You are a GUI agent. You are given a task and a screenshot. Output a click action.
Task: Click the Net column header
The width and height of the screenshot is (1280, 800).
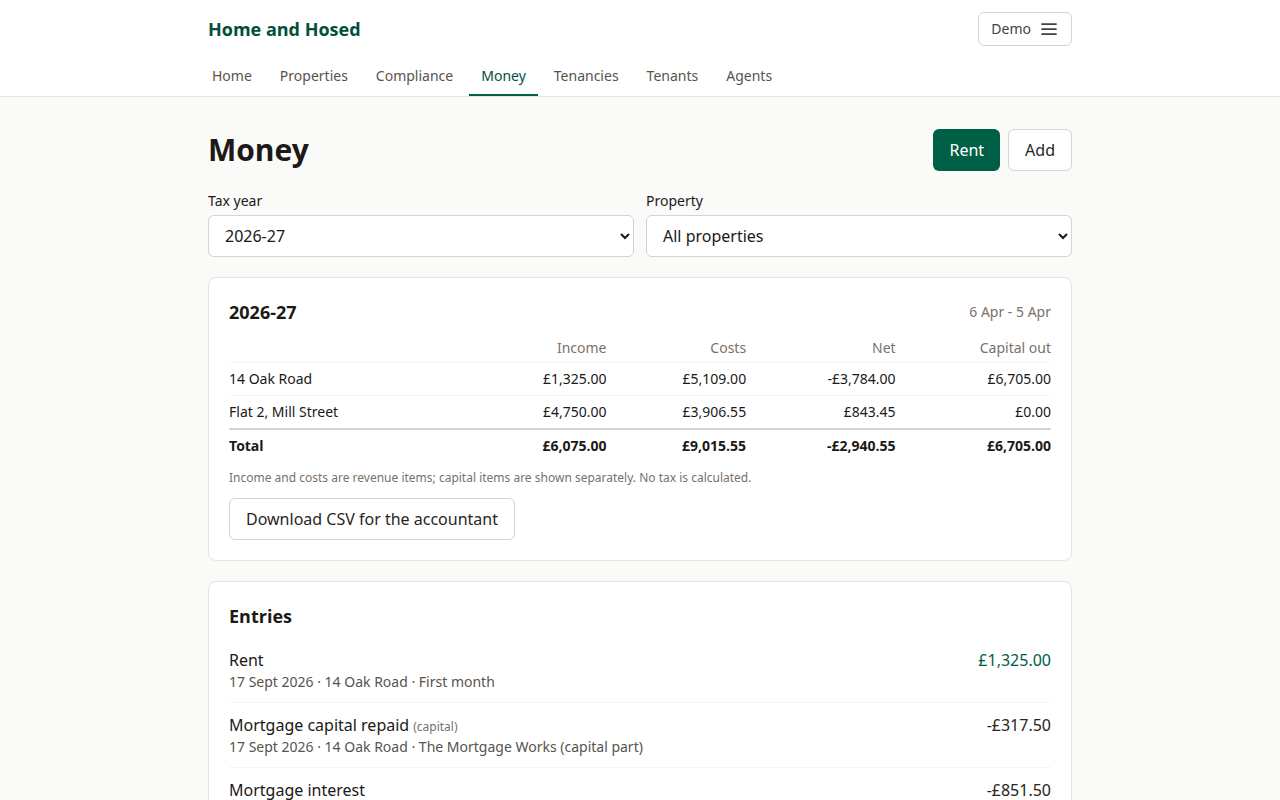click(884, 348)
